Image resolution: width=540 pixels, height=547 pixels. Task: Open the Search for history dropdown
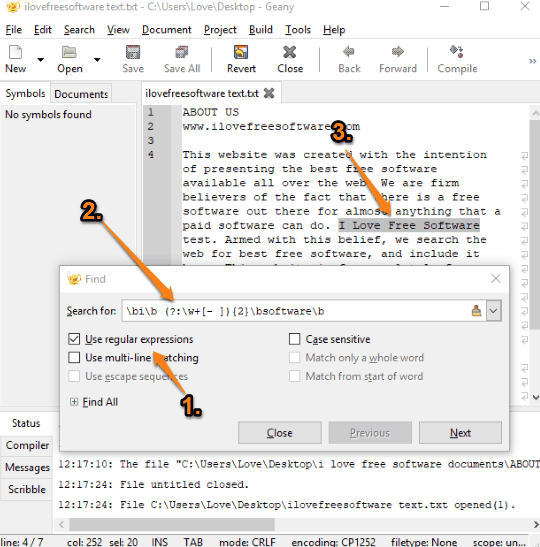click(x=494, y=310)
